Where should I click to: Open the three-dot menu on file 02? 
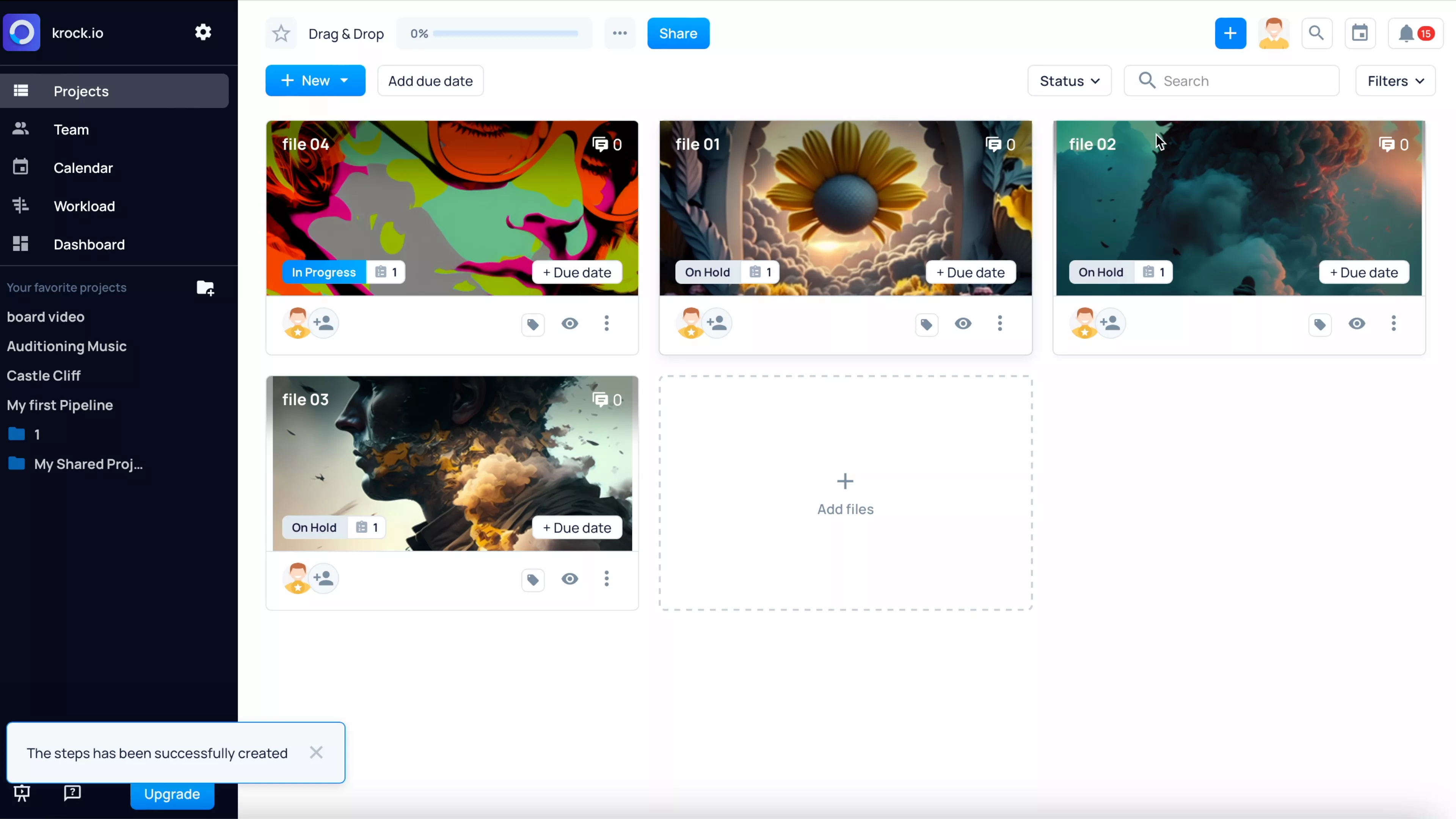pos(1393,323)
